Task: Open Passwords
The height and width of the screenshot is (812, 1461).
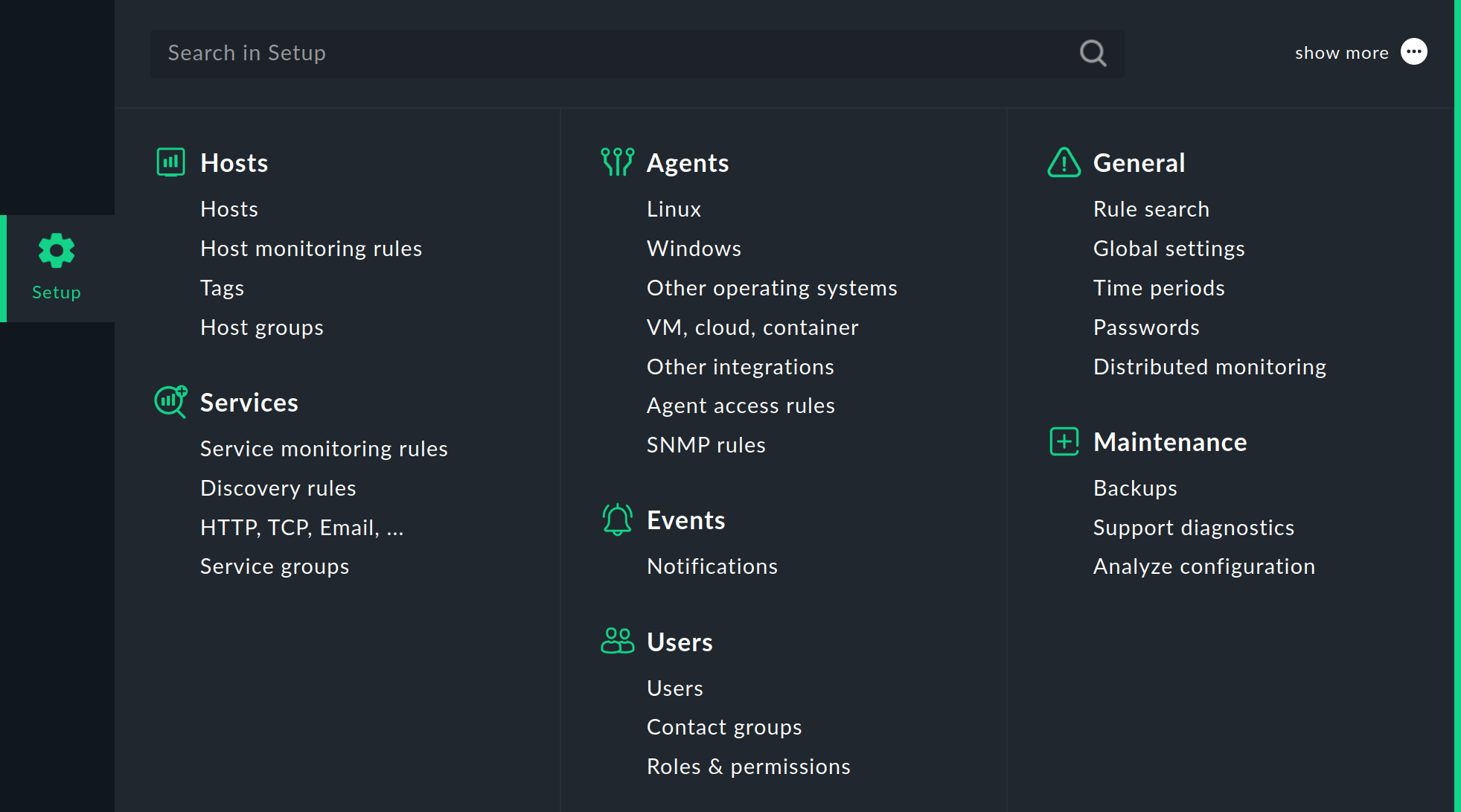Action: click(x=1146, y=327)
